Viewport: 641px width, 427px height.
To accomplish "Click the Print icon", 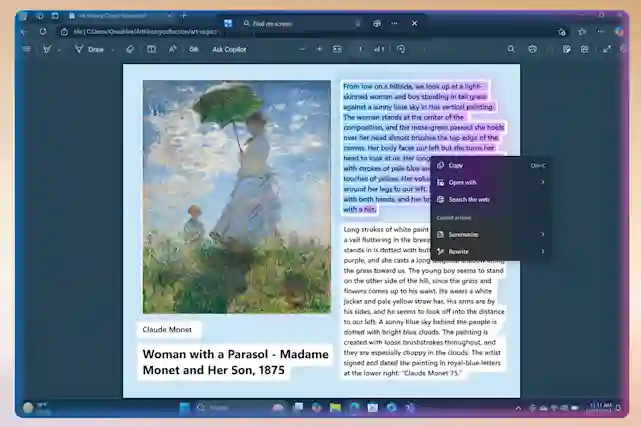I will [x=532, y=49].
